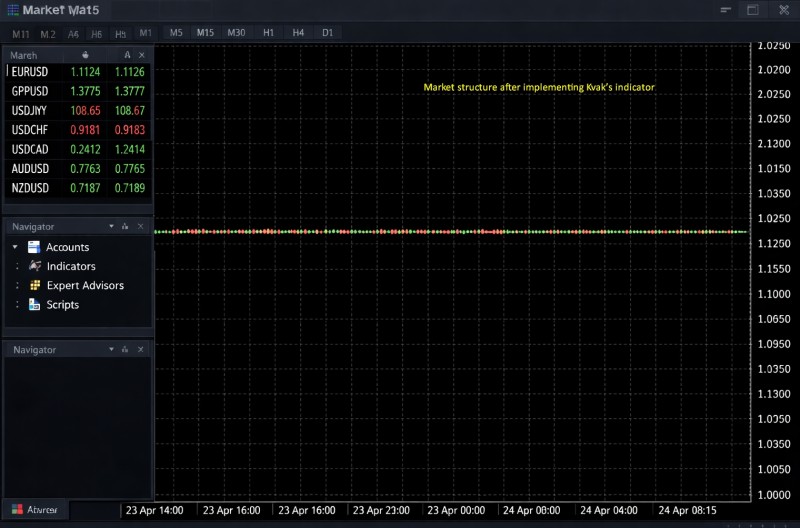Screen dimensions: 800x528
Task: Click the 2.0200 price axis label
Action: tap(774, 69)
